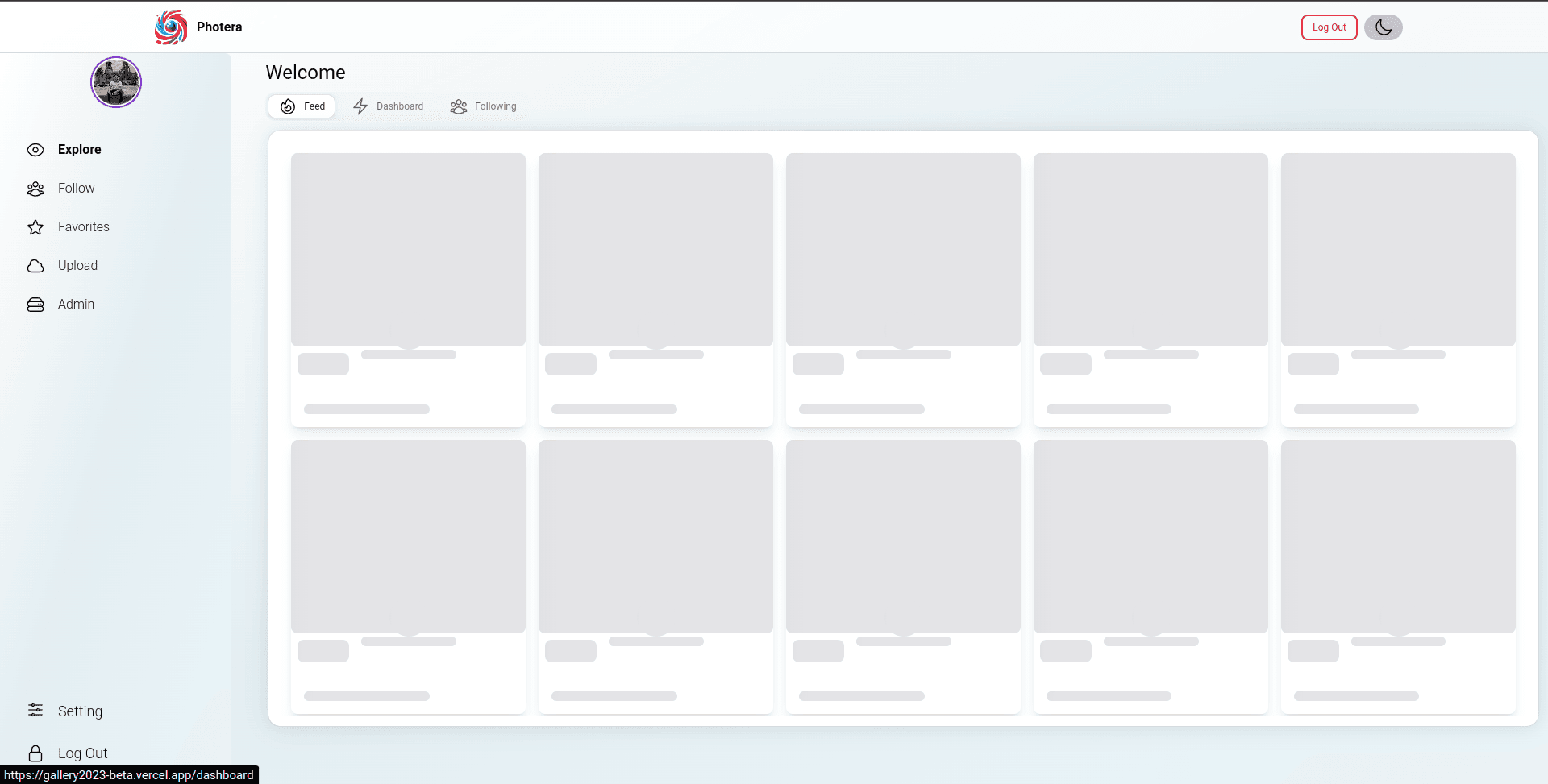This screenshot has width=1548, height=784.
Task: Toggle dark mode with the moon switch
Action: click(1383, 27)
